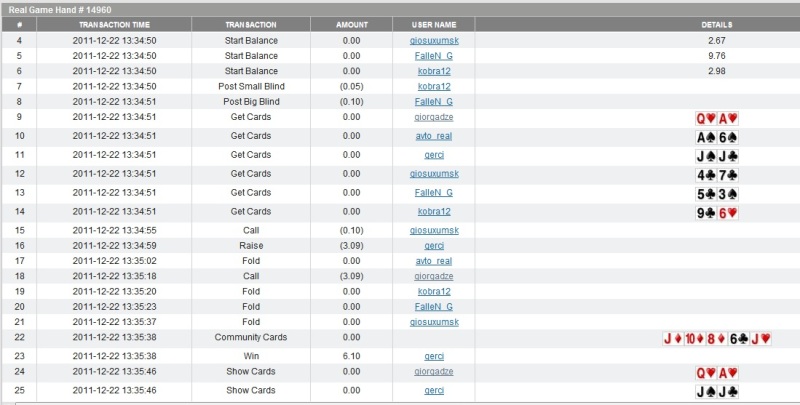Open kobra12 link in Post Small Blind row
The height and width of the screenshot is (405, 800).
(434, 86)
